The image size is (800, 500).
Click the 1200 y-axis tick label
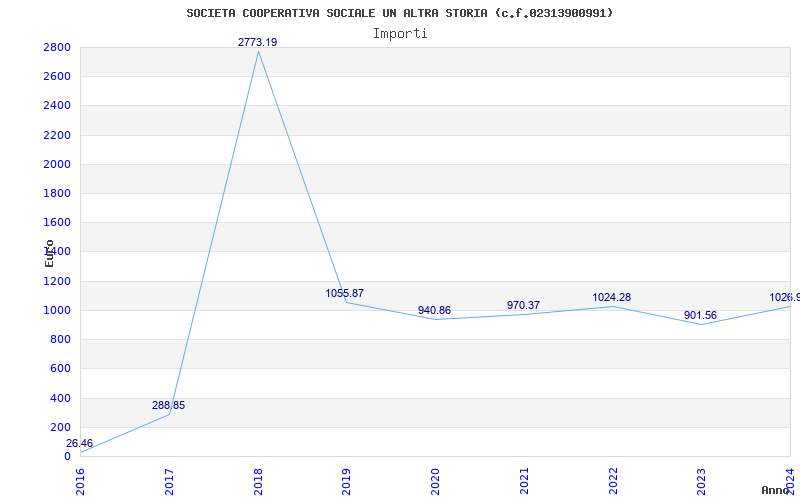pos(57,281)
